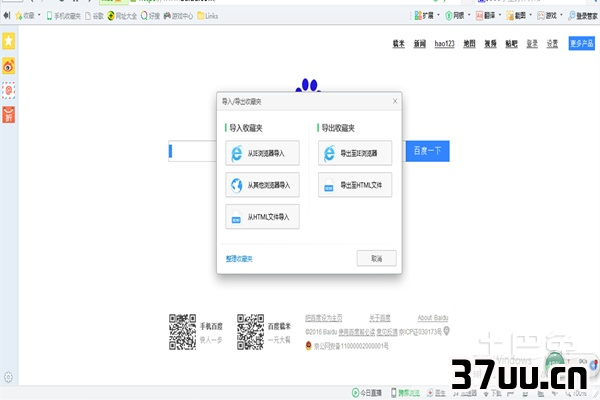The height and width of the screenshot is (400, 600).
Task: Click 从HTML文件导入 button
Action: (x=262, y=217)
